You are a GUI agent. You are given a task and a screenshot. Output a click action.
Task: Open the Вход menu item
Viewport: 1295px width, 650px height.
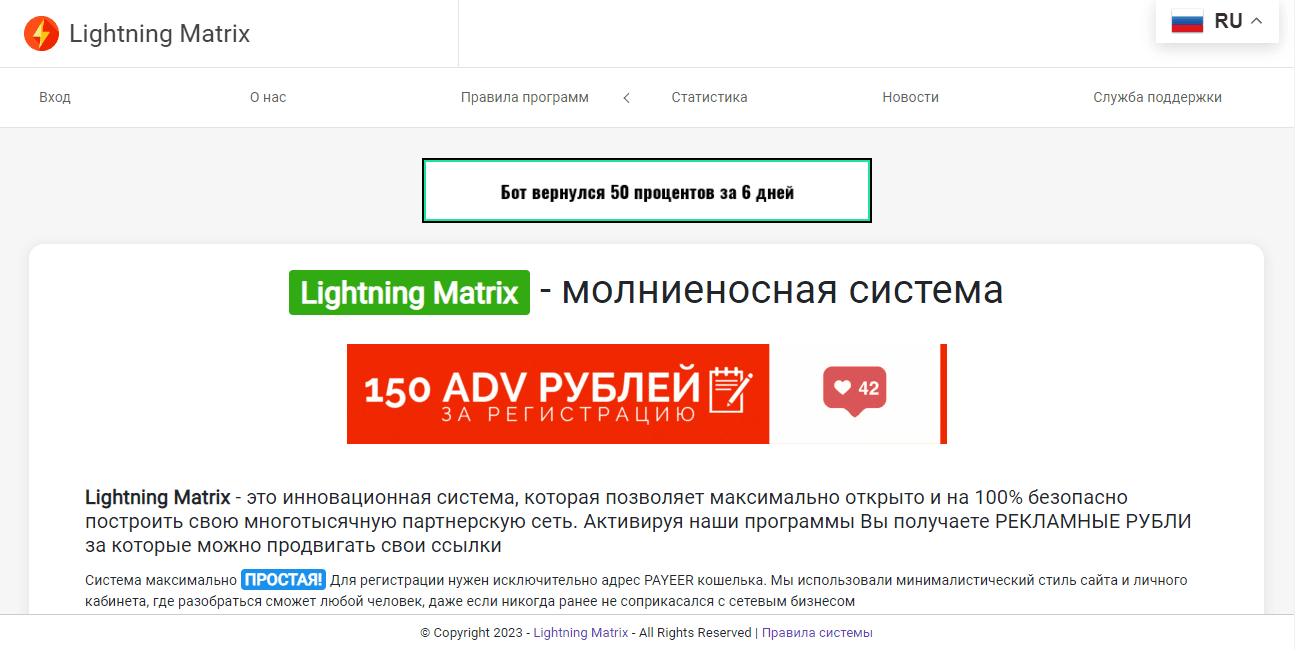55,97
